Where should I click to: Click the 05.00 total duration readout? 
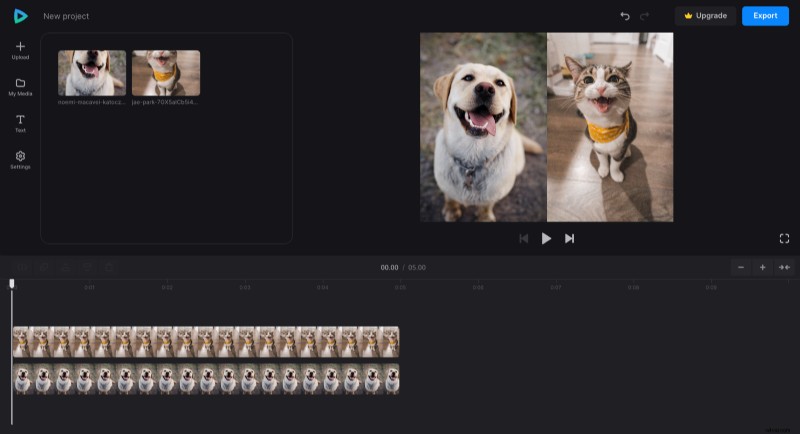point(417,268)
